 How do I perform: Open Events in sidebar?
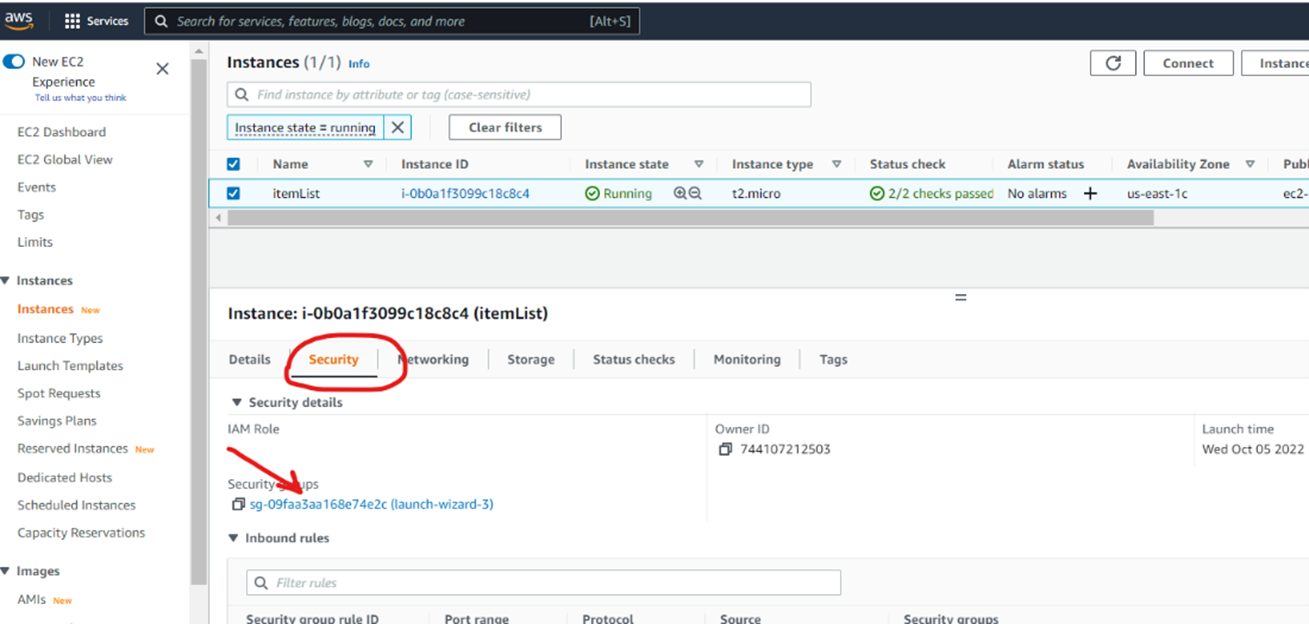(36, 187)
